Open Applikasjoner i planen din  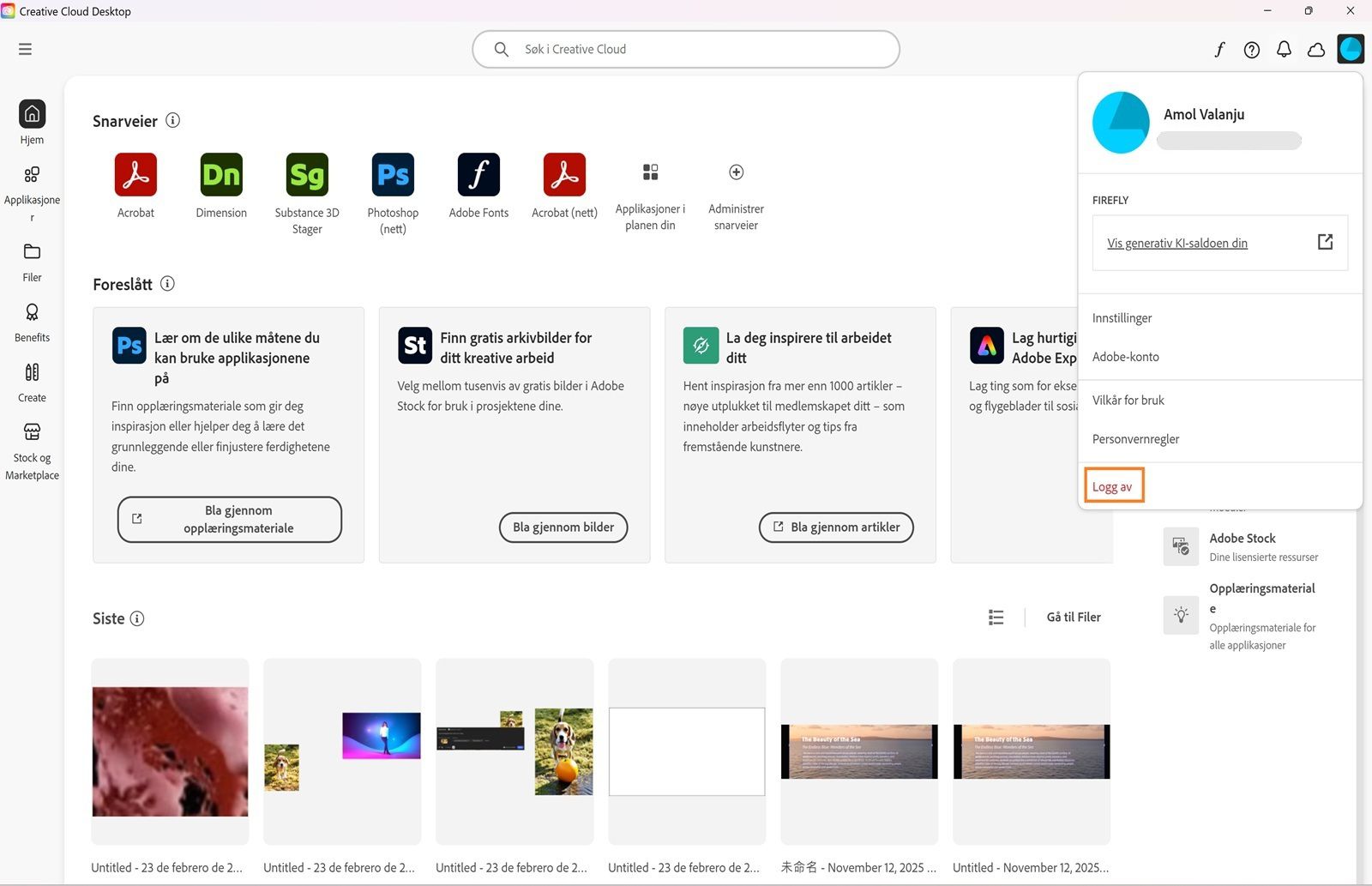click(x=650, y=196)
